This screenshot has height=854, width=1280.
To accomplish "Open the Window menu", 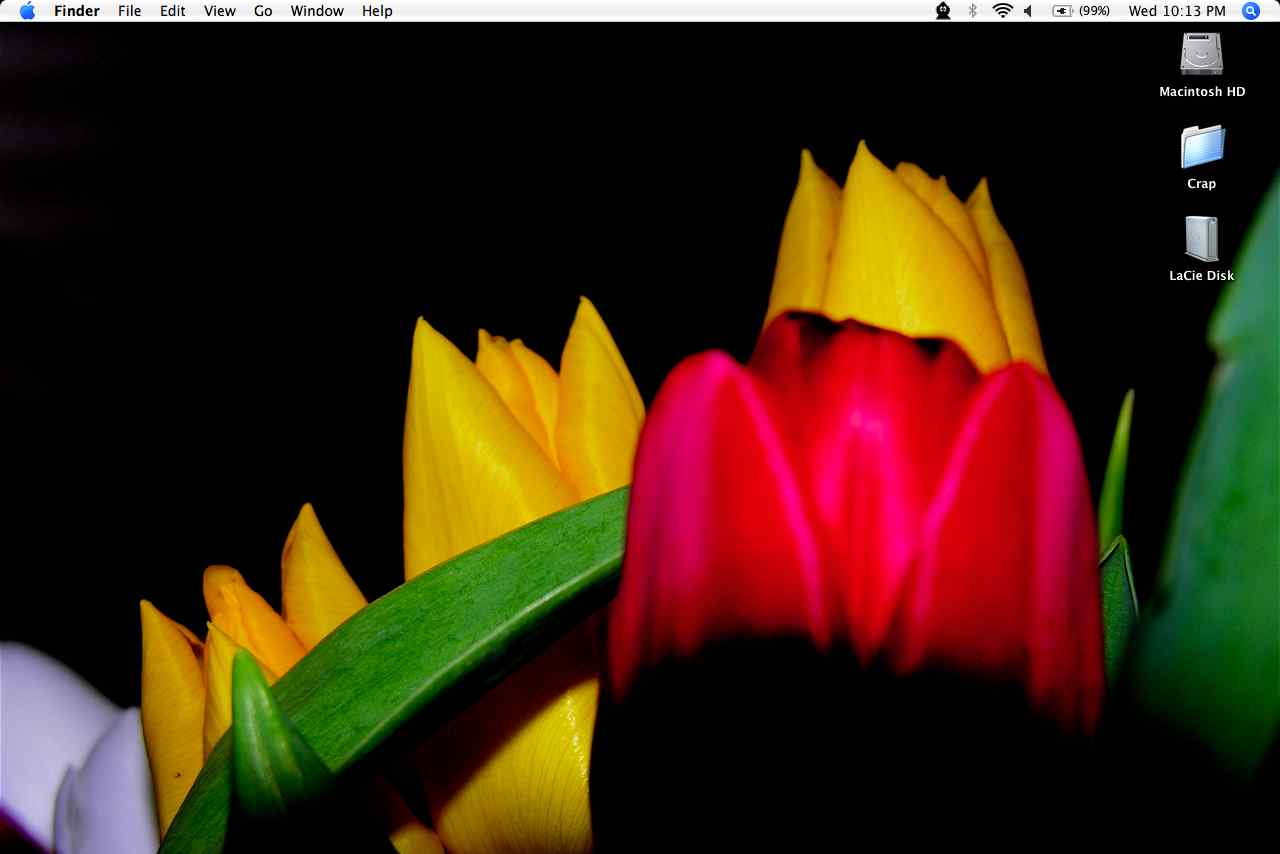I will click(317, 11).
